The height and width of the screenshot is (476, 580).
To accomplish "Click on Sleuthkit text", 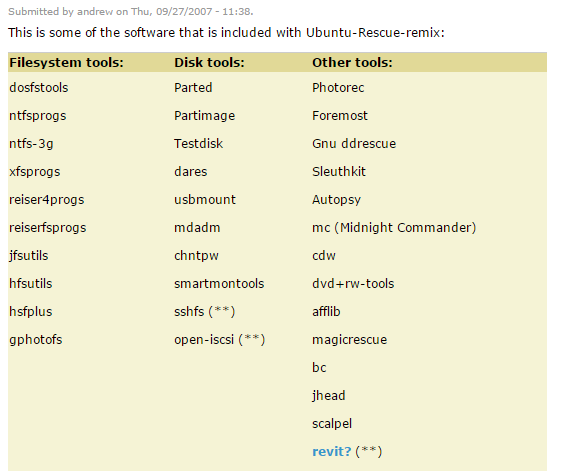I will 339,172.
